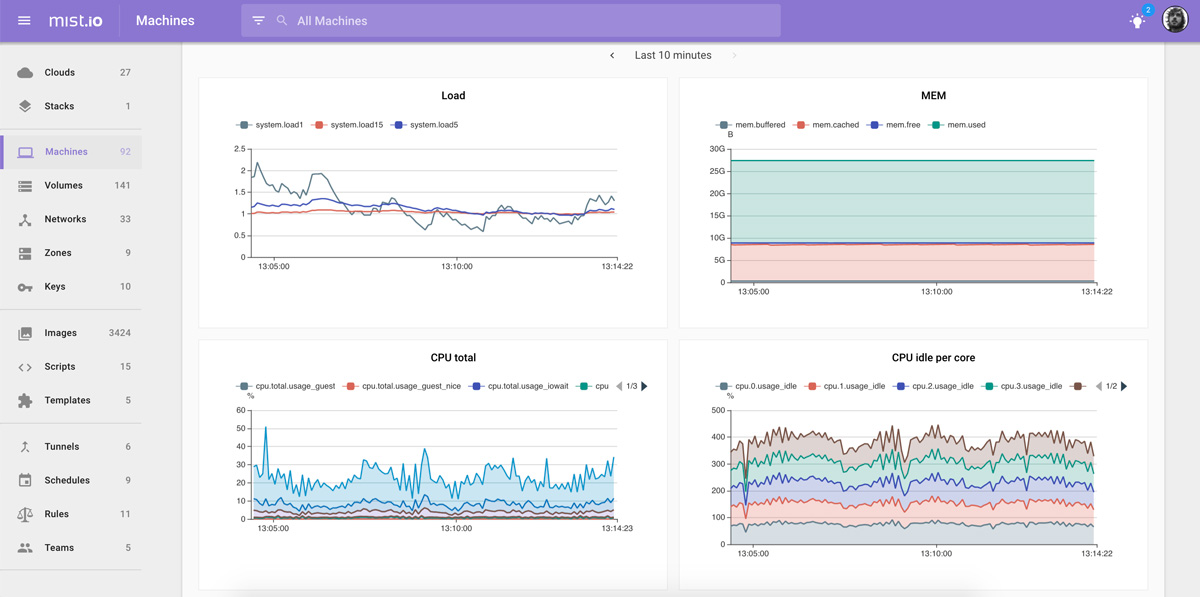Select Networks in the sidebar
Screen dimensions: 1200x597
[63, 219]
